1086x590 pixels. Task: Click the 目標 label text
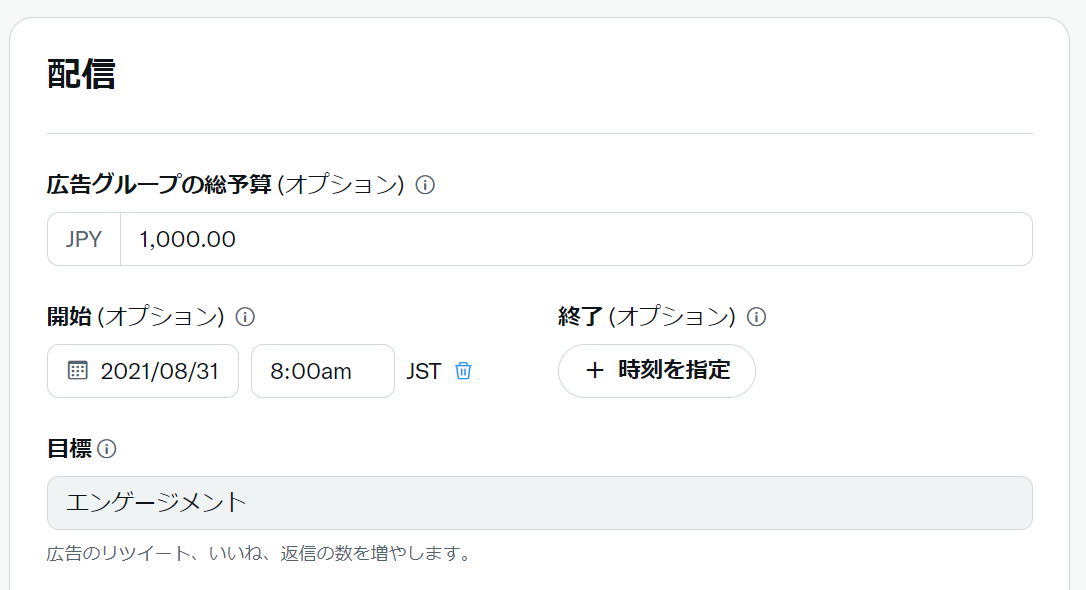coord(69,449)
